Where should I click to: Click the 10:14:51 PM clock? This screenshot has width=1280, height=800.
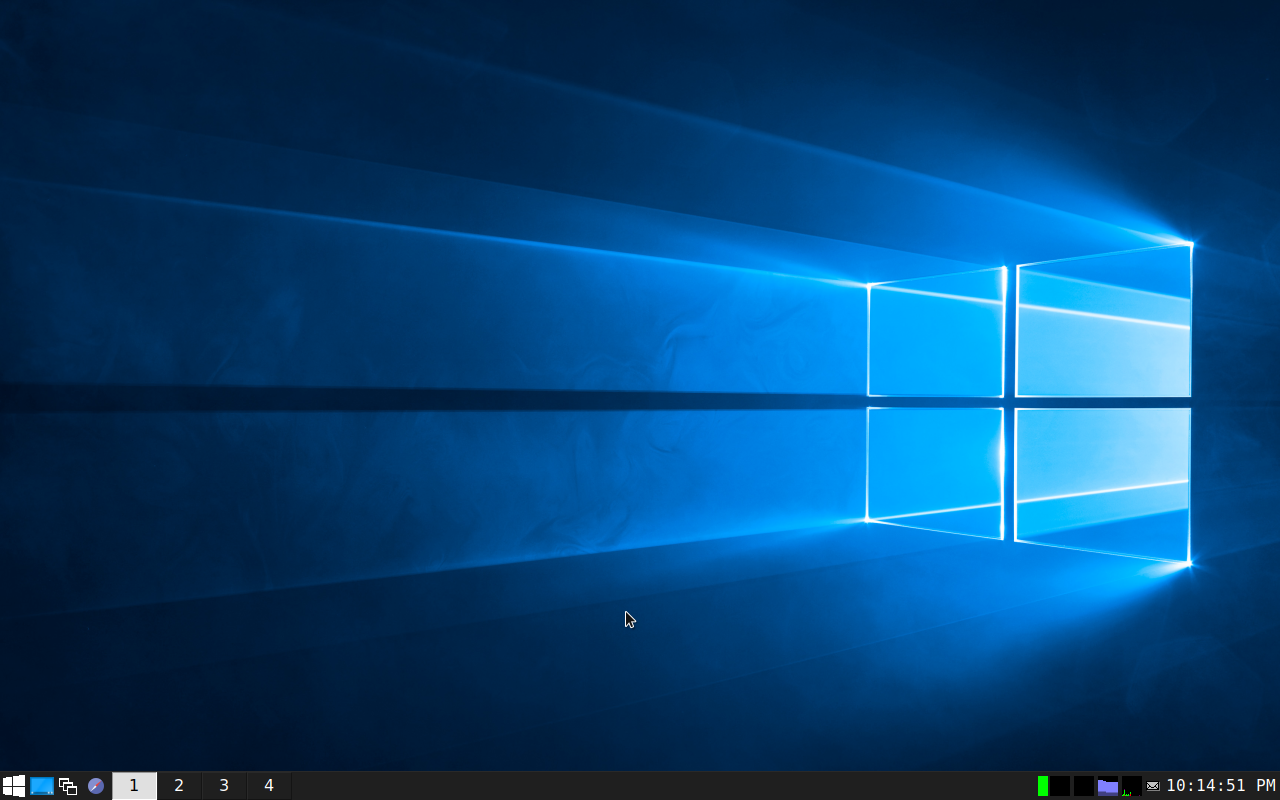click(x=1221, y=786)
